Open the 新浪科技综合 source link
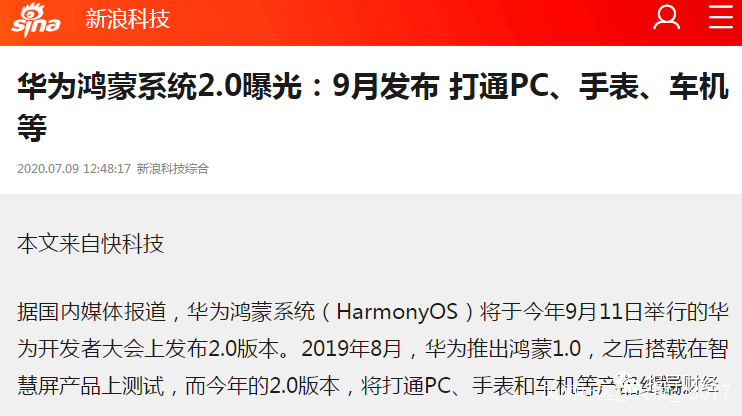 [x=173, y=169]
